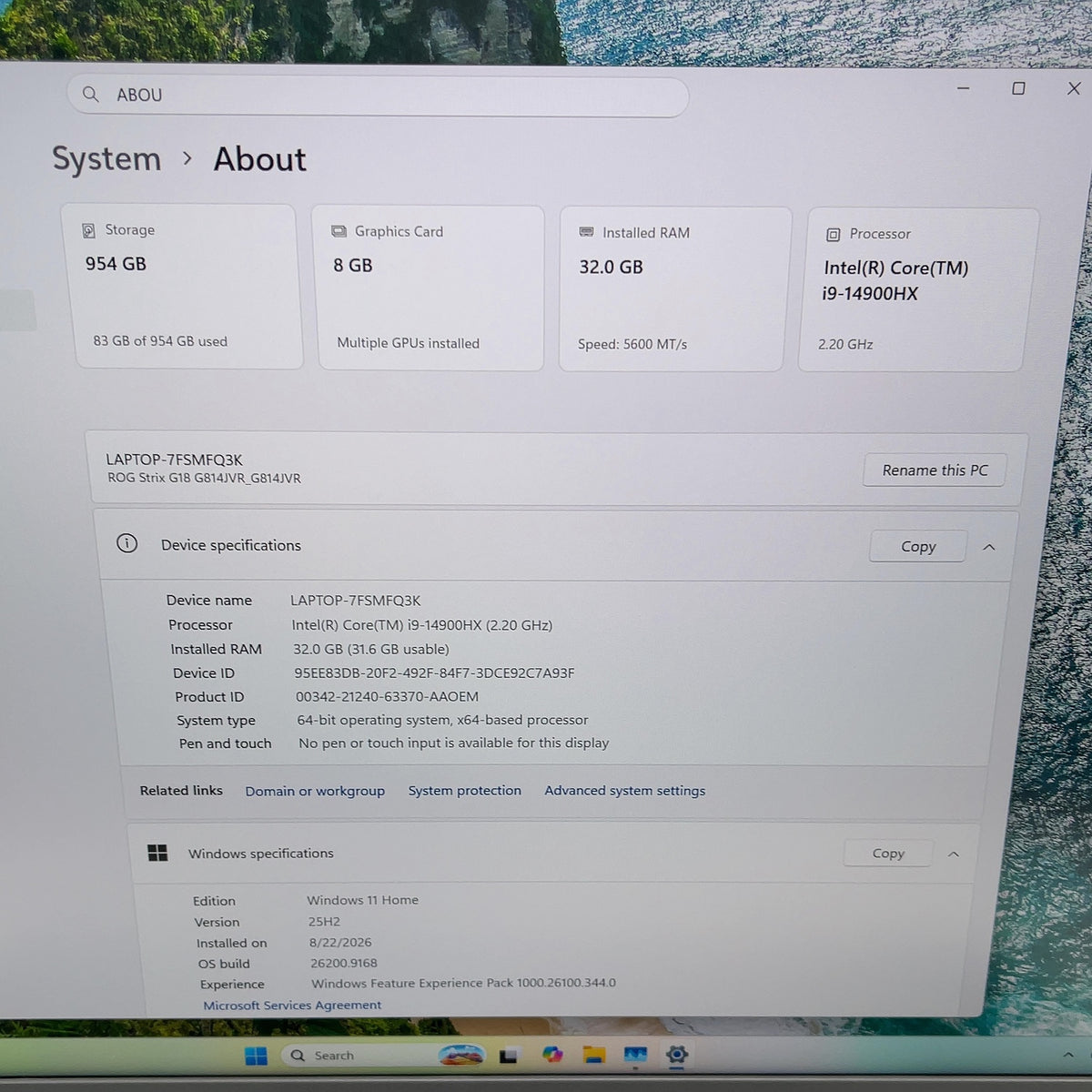Click the Processor chip icon
Viewport: 1092px width, 1092px height.
[x=833, y=235]
